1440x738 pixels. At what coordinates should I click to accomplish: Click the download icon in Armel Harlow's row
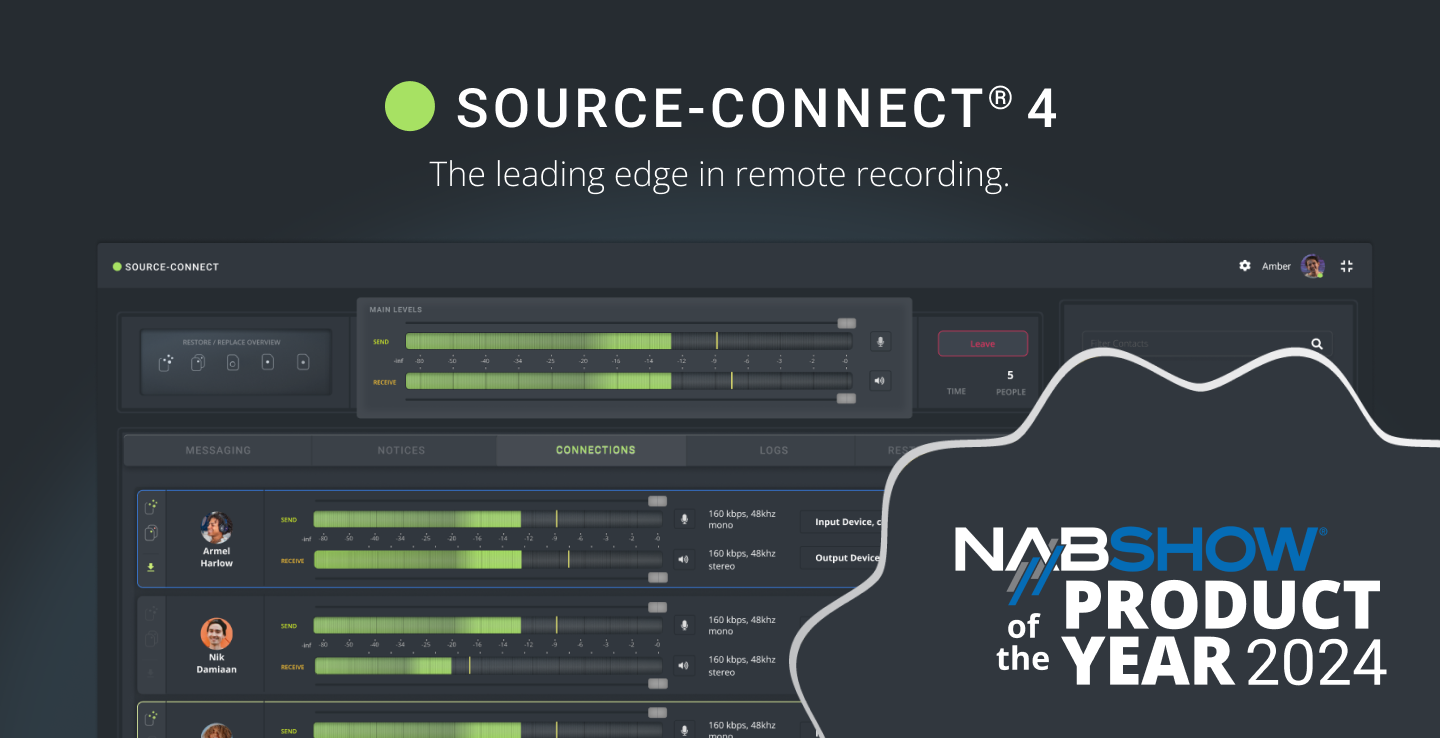click(x=151, y=567)
